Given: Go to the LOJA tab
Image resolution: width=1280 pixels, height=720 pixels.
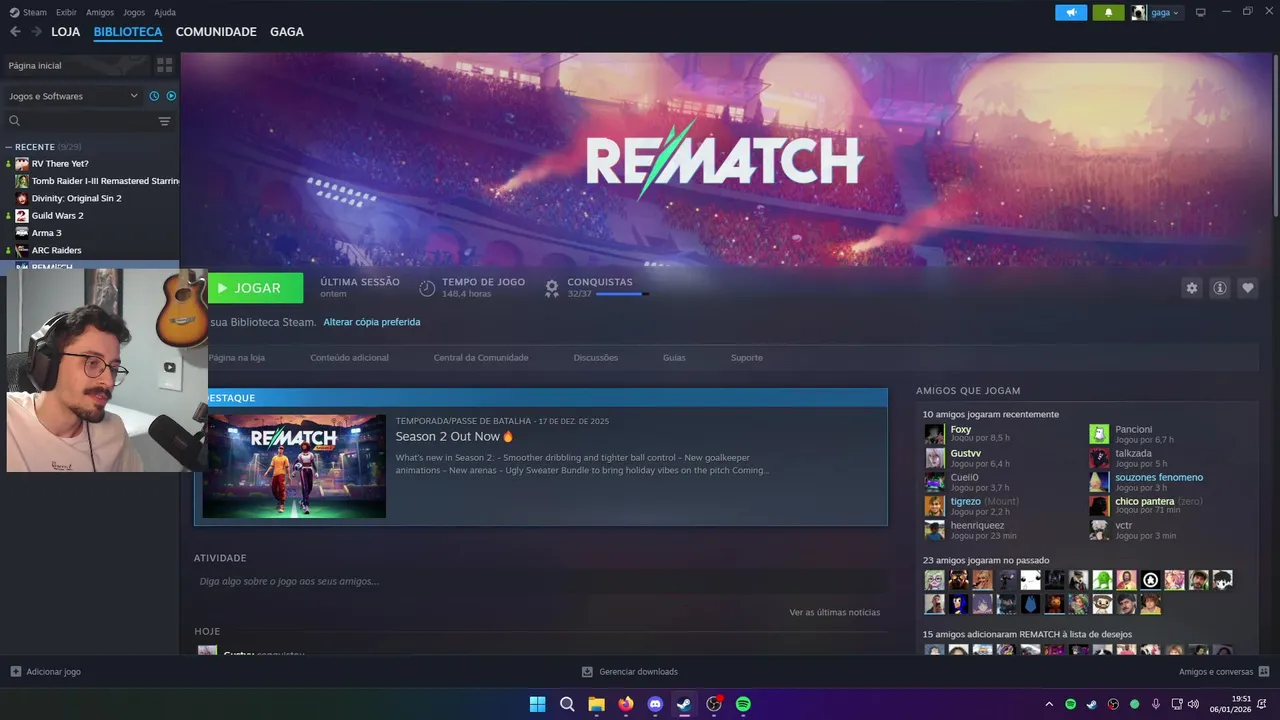Looking at the screenshot, I should (x=66, y=32).
